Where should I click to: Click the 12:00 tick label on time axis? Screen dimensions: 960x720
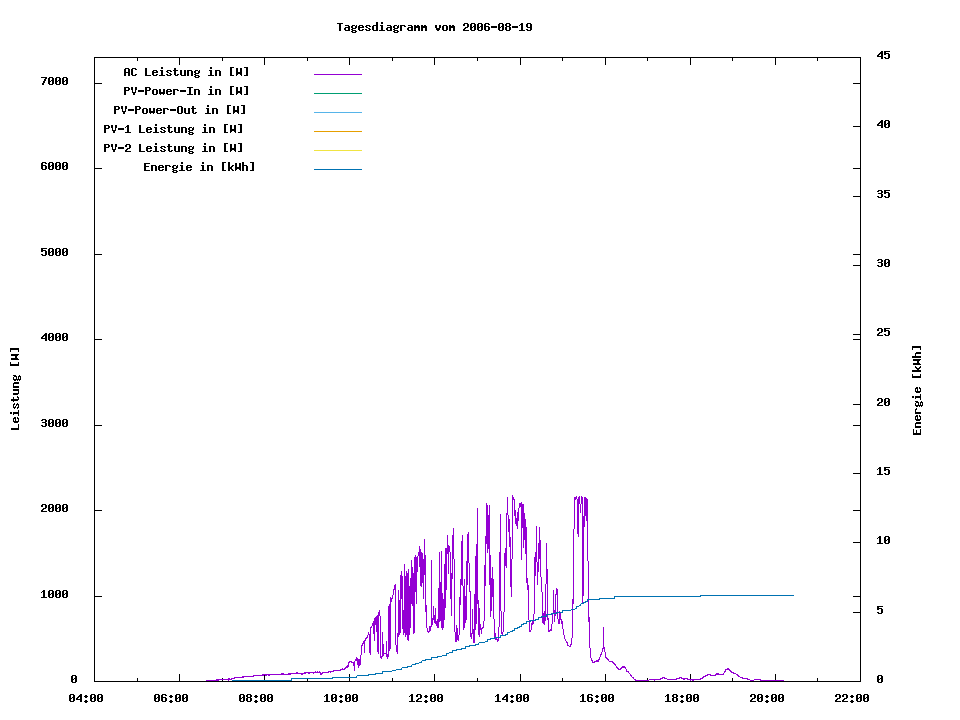tap(426, 698)
